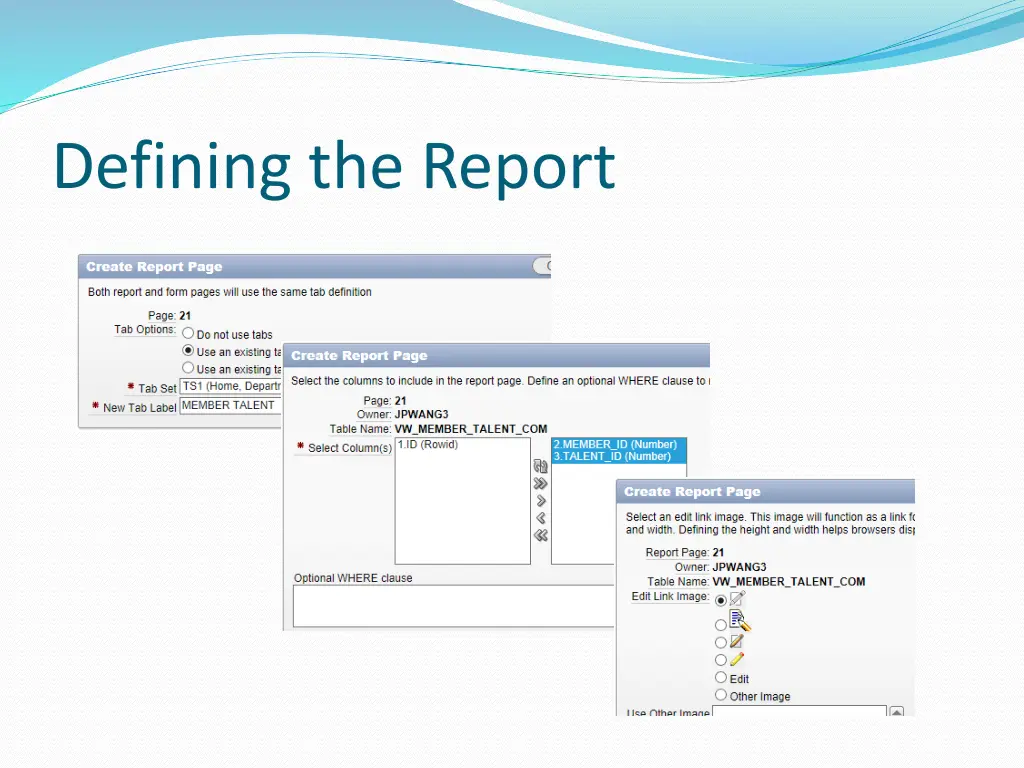Select the first pencil-on-page edit link icon
1024x768 pixels.
click(x=736, y=598)
